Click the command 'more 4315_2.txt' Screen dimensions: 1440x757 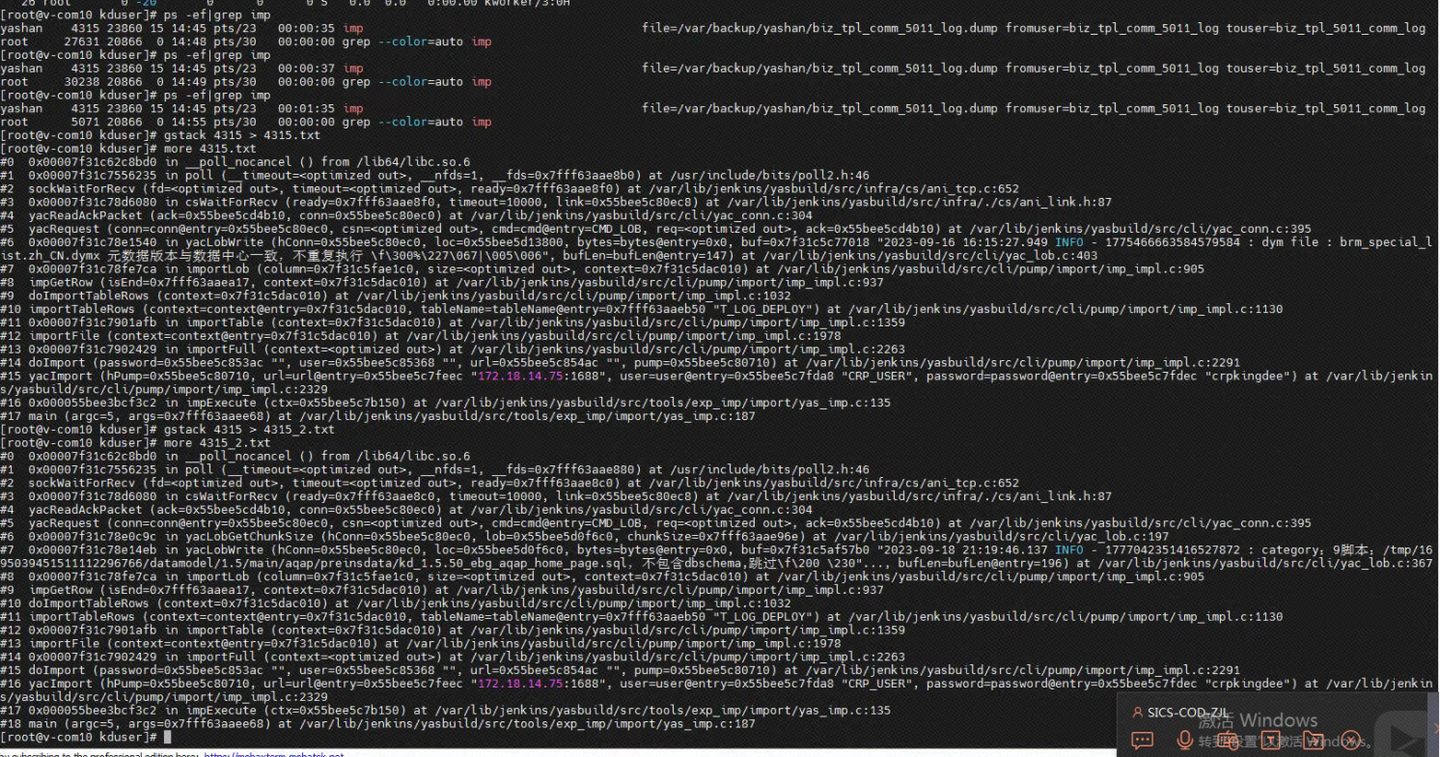pos(217,442)
